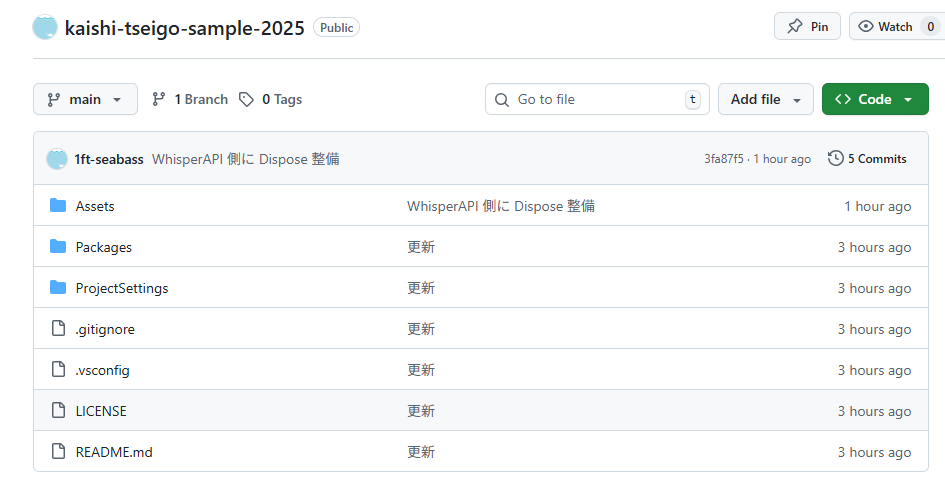
Task: Click the LICENSE file icon
Action: (57, 411)
